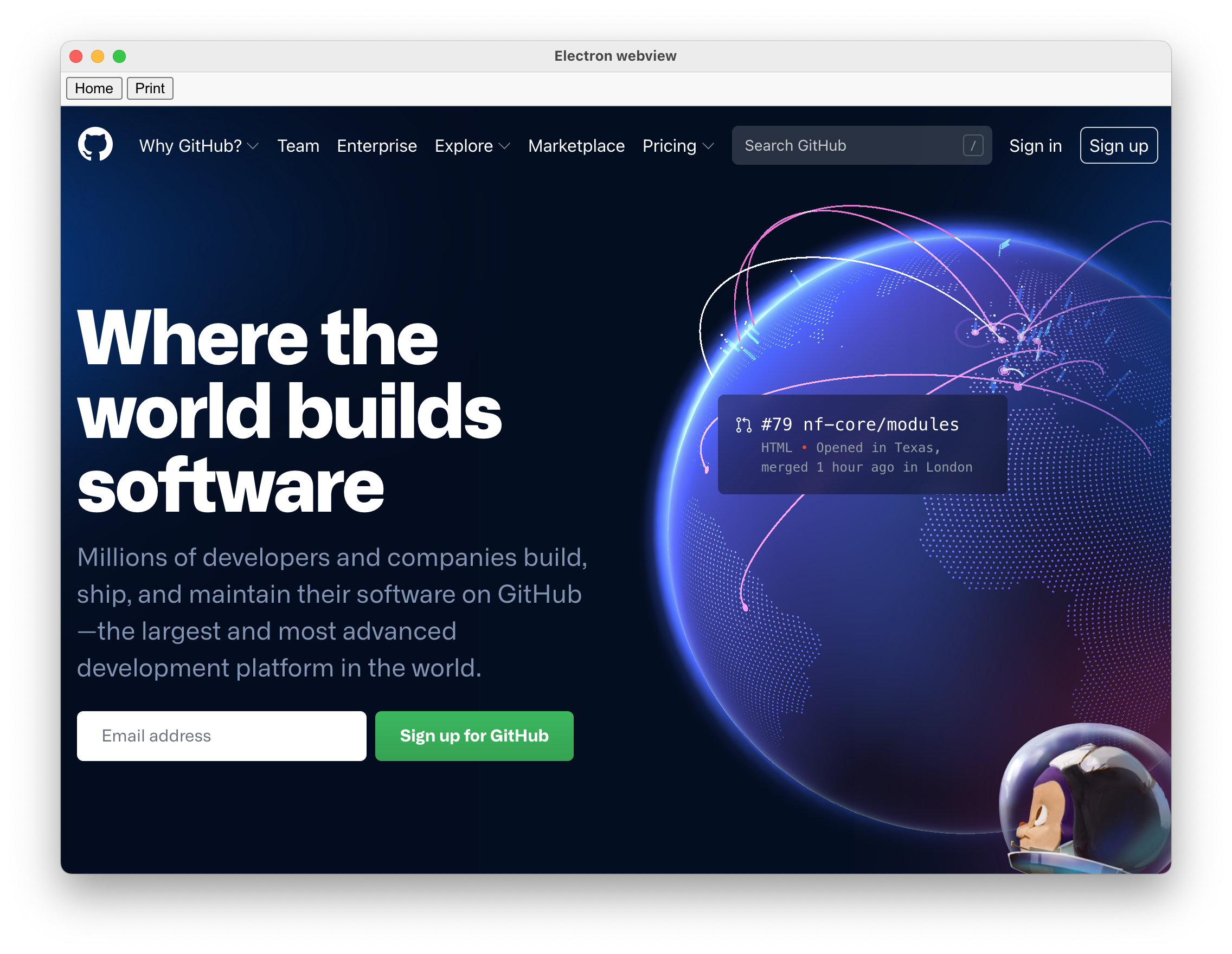Open the Marketplace navigation item
The image size is (1232, 954).
(576, 146)
